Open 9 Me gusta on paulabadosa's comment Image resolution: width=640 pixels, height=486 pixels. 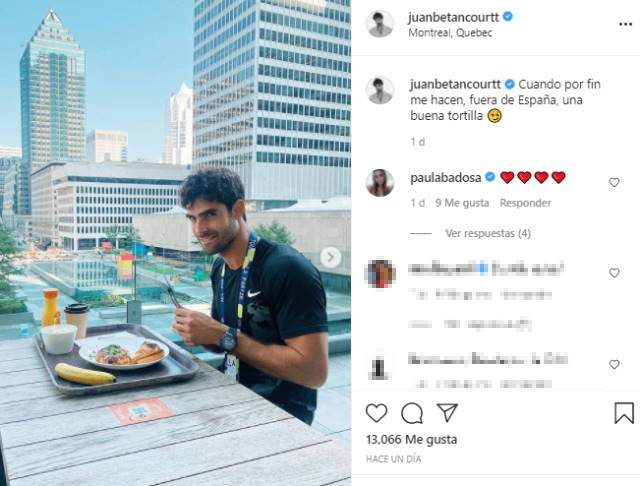tap(462, 203)
